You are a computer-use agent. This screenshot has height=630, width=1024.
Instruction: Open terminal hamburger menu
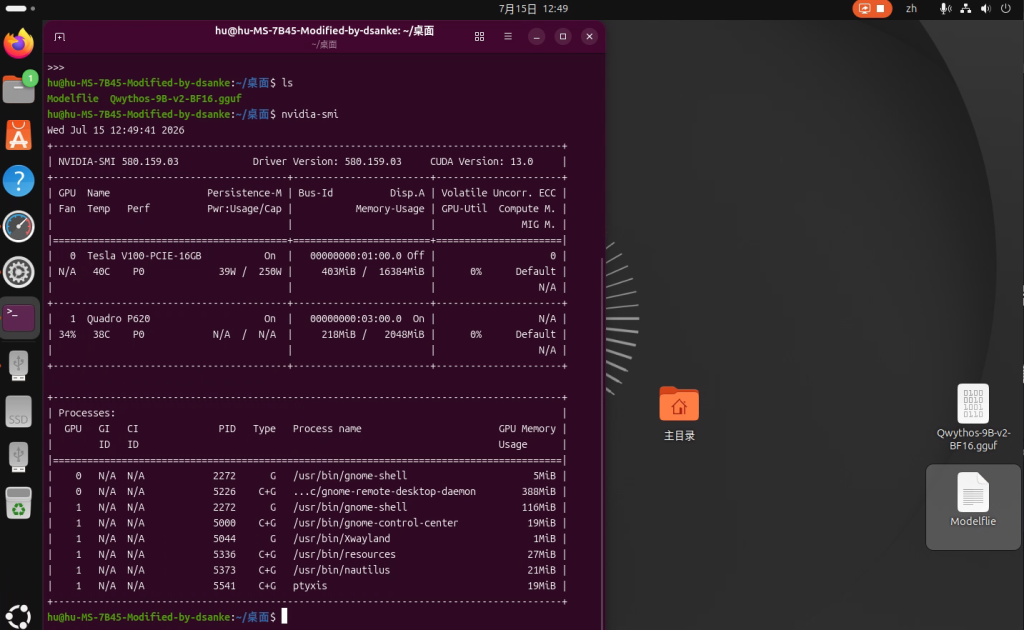pyautogui.click(x=508, y=37)
